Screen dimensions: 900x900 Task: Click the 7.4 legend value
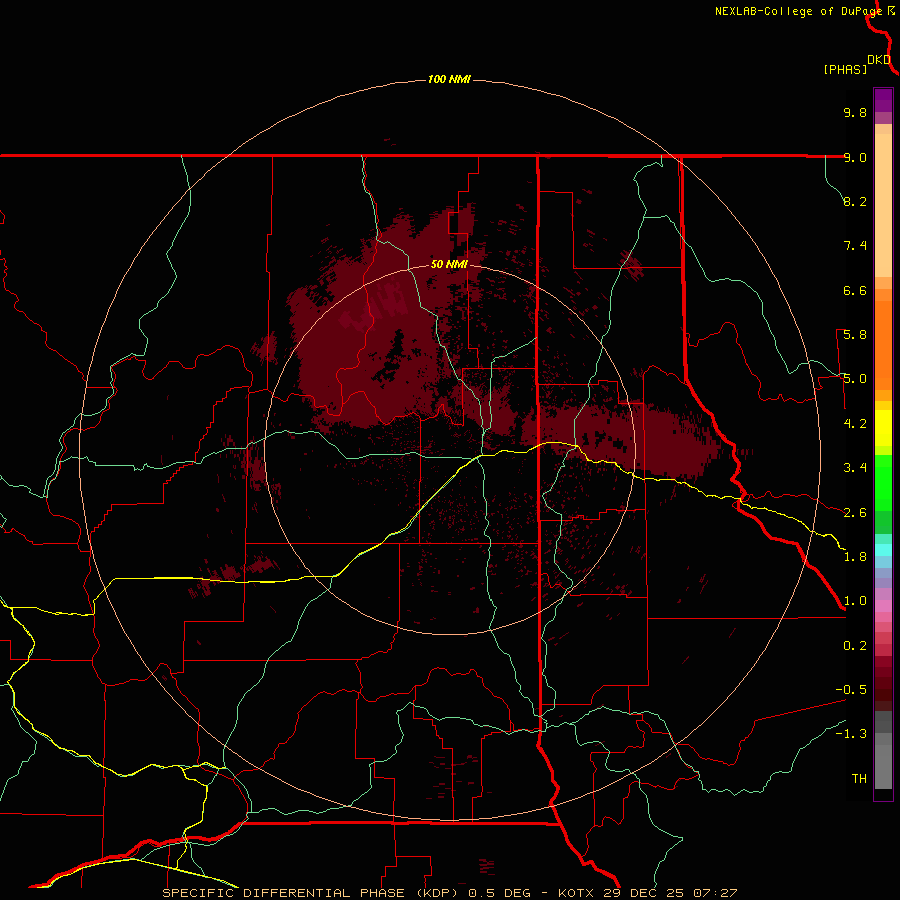click(855, 246)
